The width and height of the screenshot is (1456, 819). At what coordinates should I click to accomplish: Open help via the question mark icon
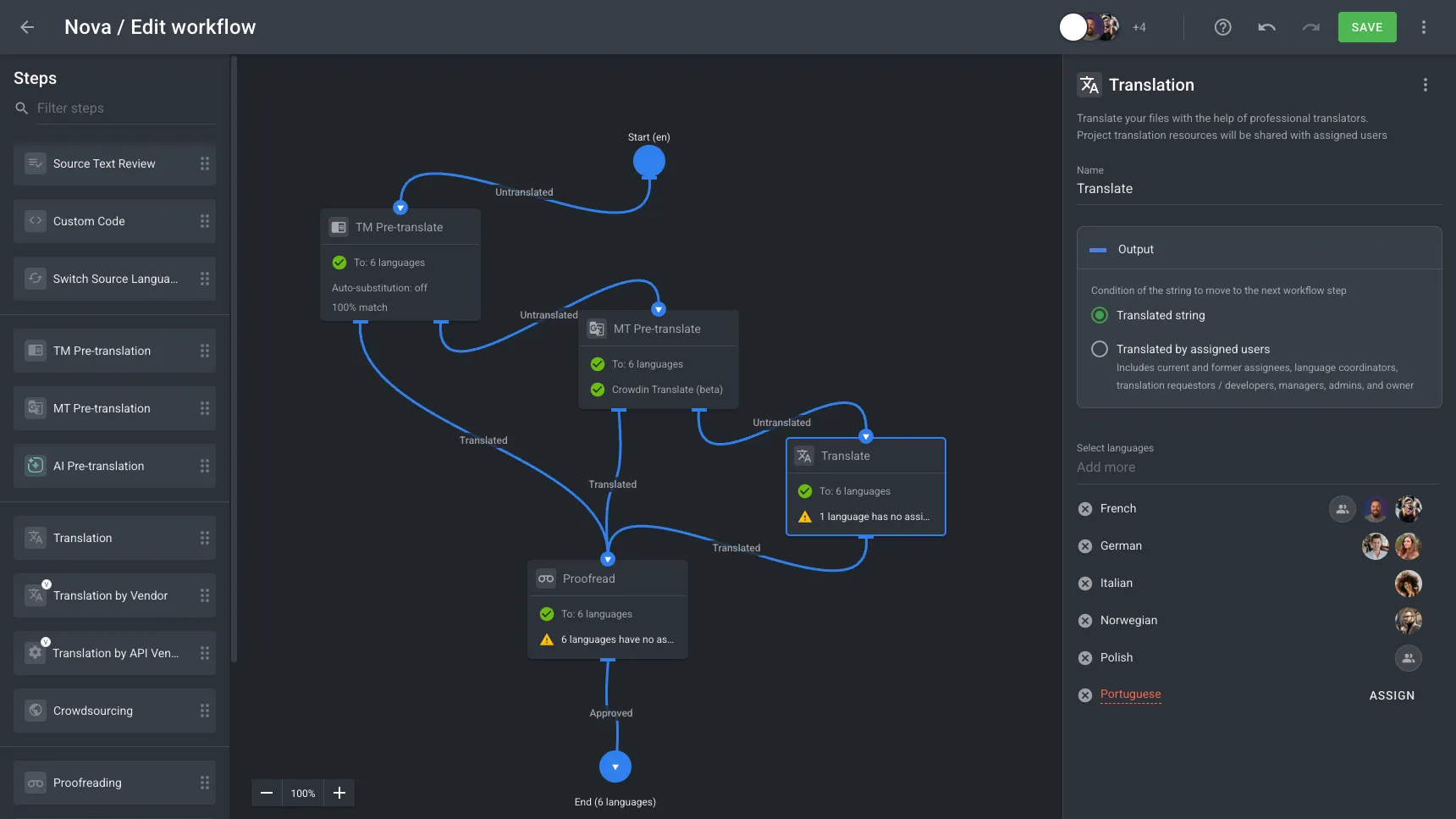1222,27
